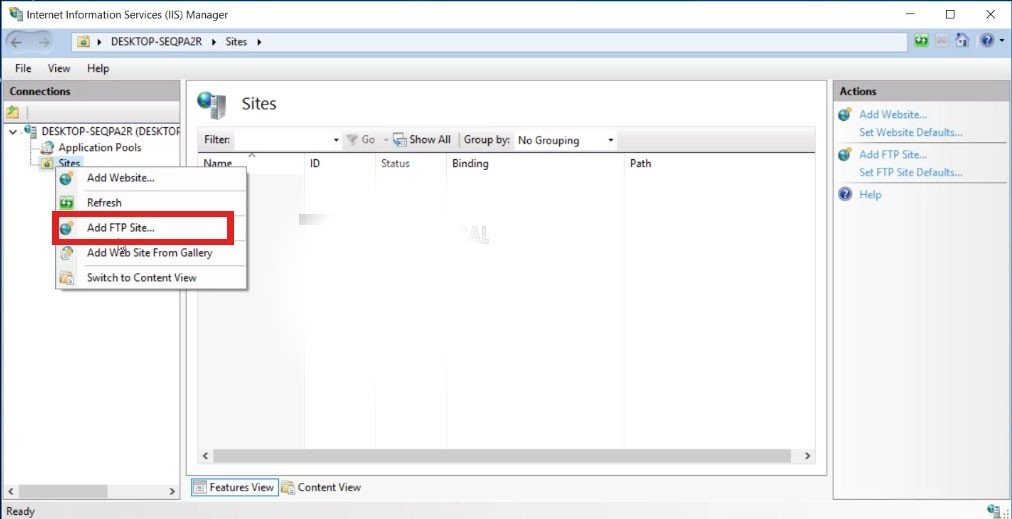Viewport: 1012px width, 519px height.
Task: Click the Help link in the Actions pane
Action: [870, 195]
